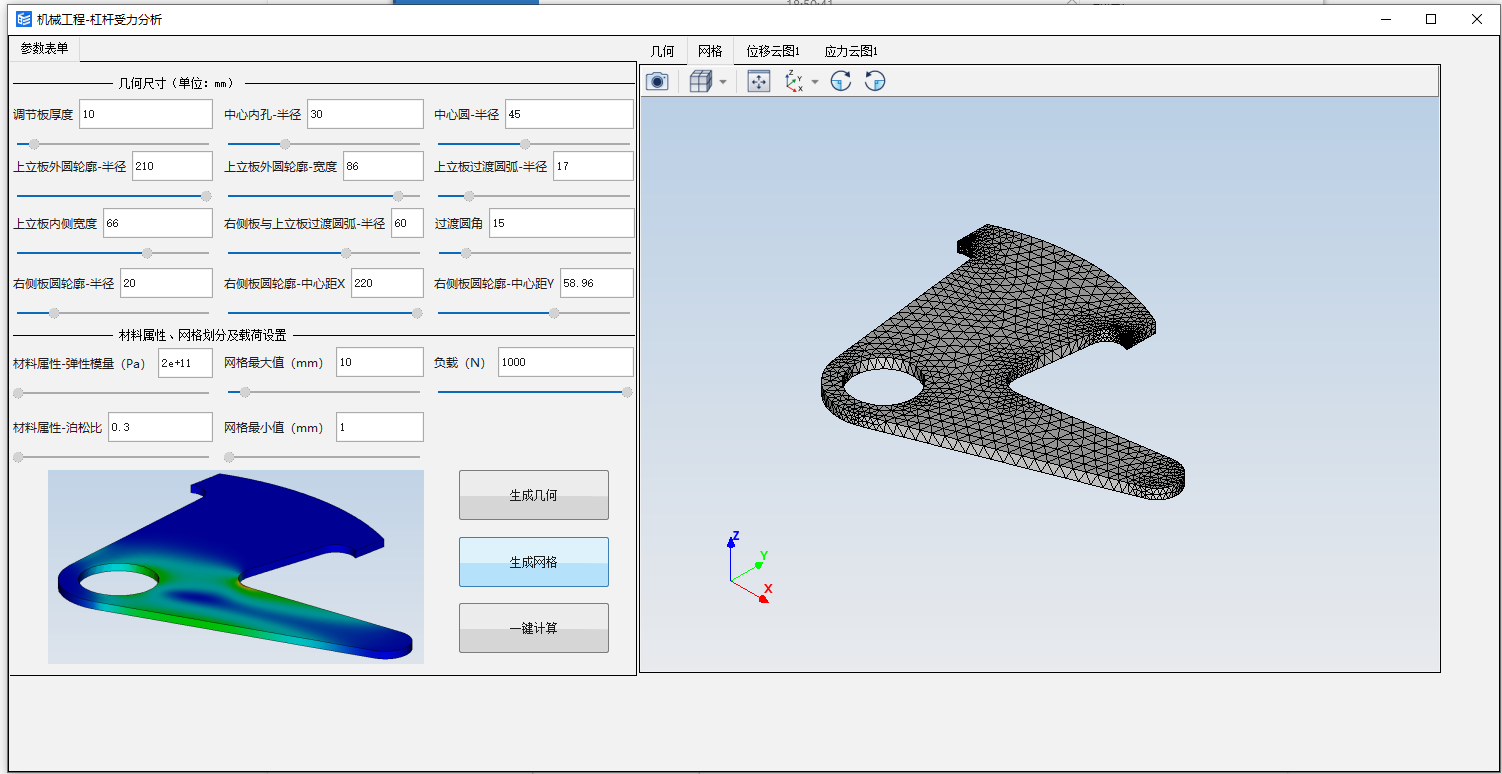
Task: Click the 过渡圆角 input field
Action: [561, 223]
